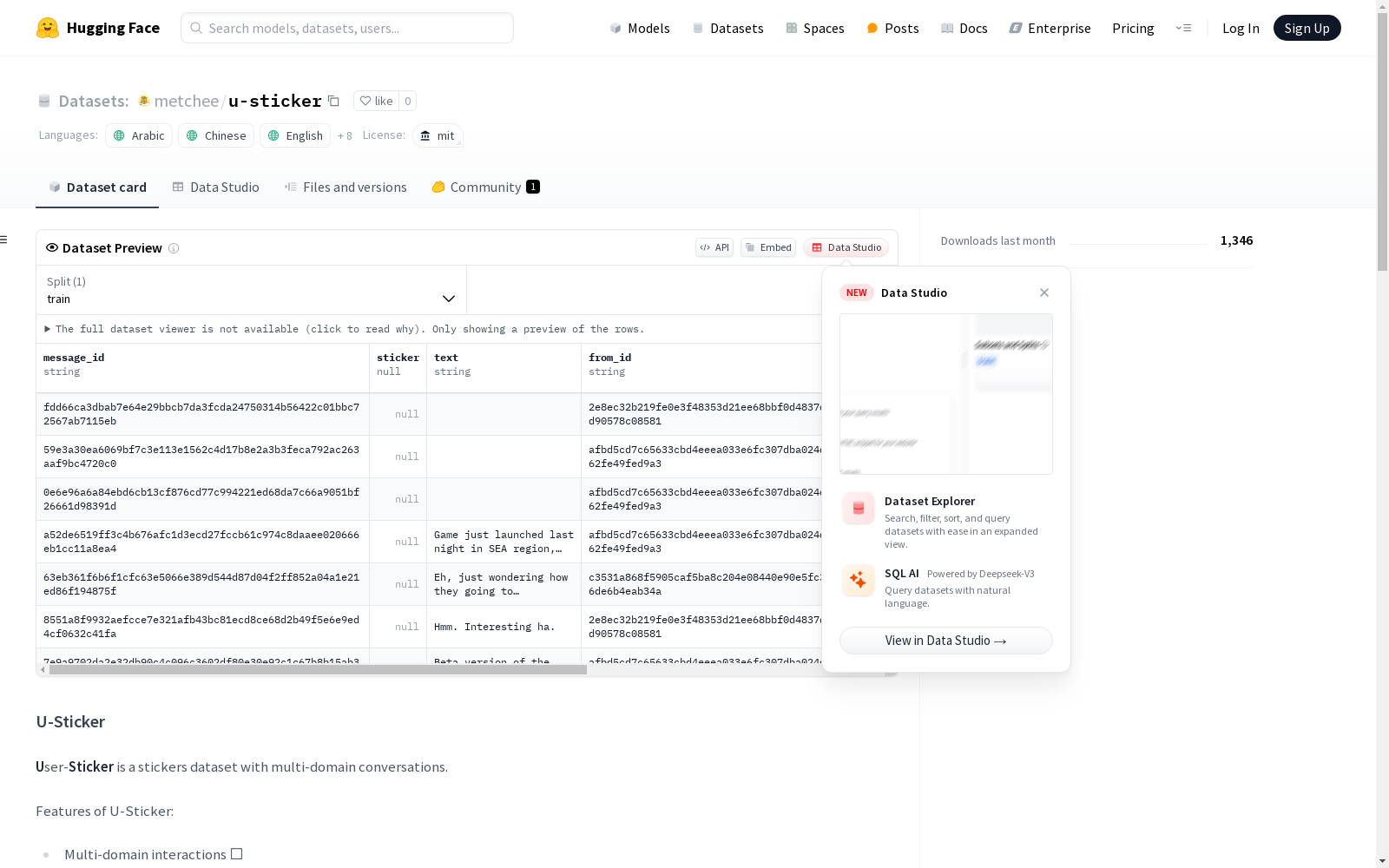
Task: Select the Arabic language tag
Action: point(139,135)
